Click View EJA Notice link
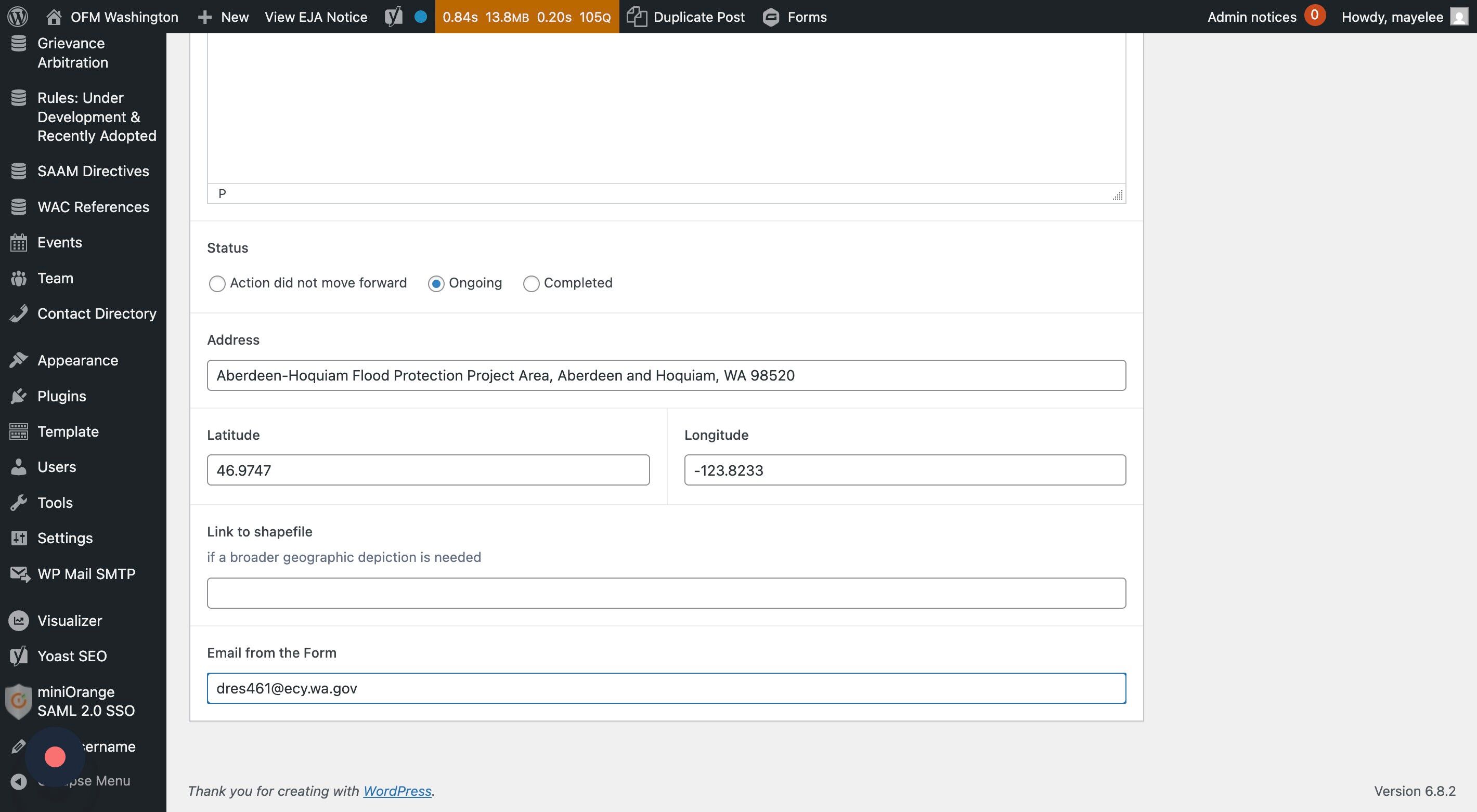Screen dimensions: 1477x812 (x=315, y=17)
